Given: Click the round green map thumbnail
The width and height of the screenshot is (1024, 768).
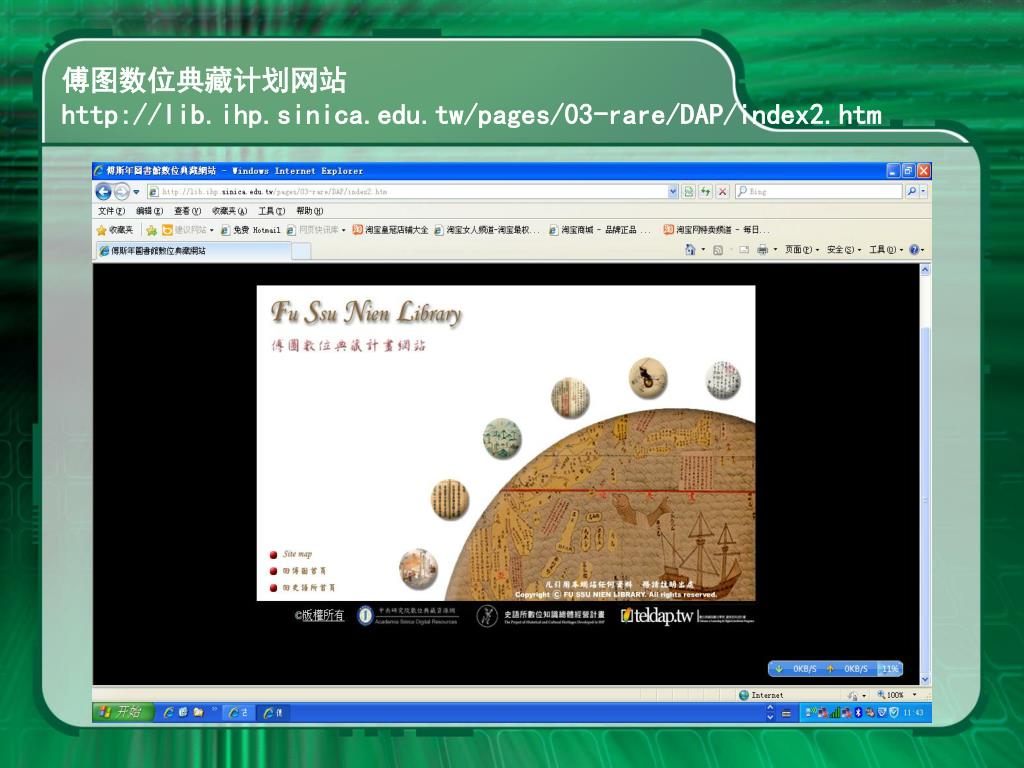Looking at the screenshot, I should tap(502, 438).
